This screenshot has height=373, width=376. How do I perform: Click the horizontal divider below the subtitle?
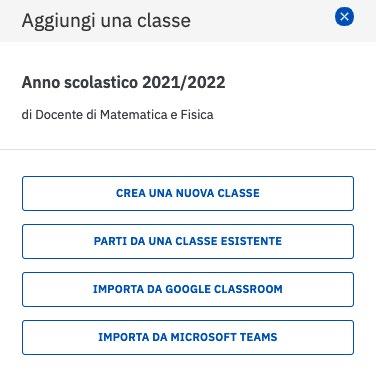(188, 149)
